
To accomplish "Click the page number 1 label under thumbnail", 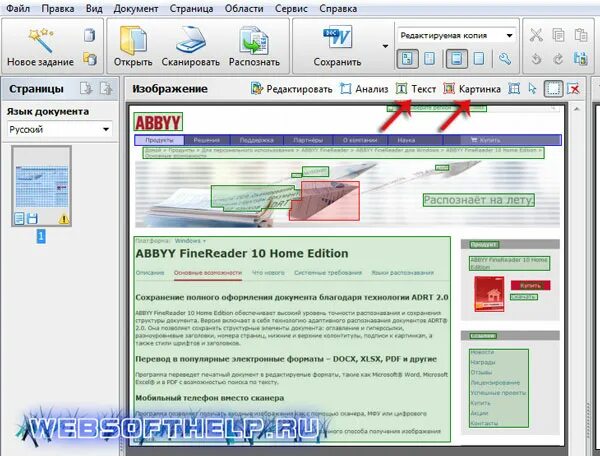I will pyautogui.click(x=41, y=236).
